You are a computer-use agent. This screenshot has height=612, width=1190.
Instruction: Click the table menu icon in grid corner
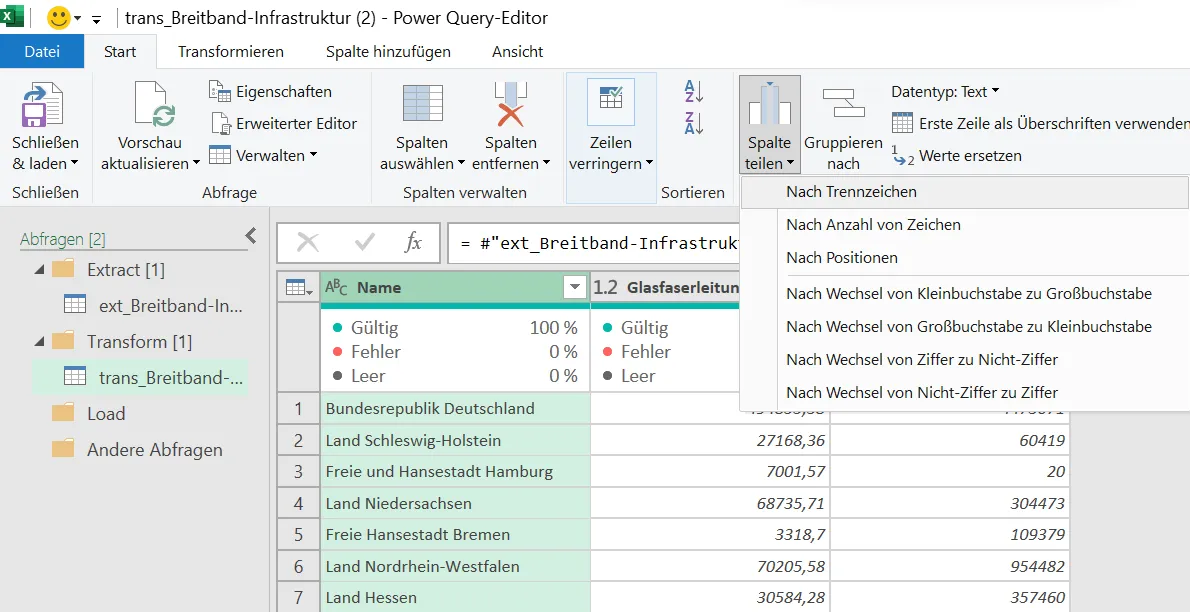tap(298, 288)
